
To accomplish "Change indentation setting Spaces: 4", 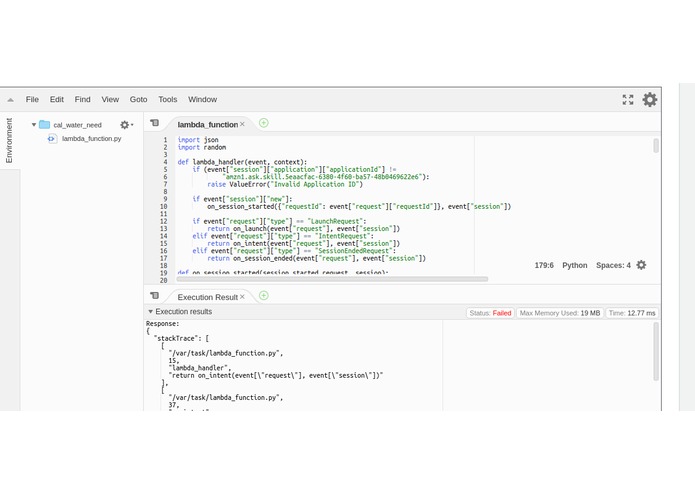I will point(613,265).
